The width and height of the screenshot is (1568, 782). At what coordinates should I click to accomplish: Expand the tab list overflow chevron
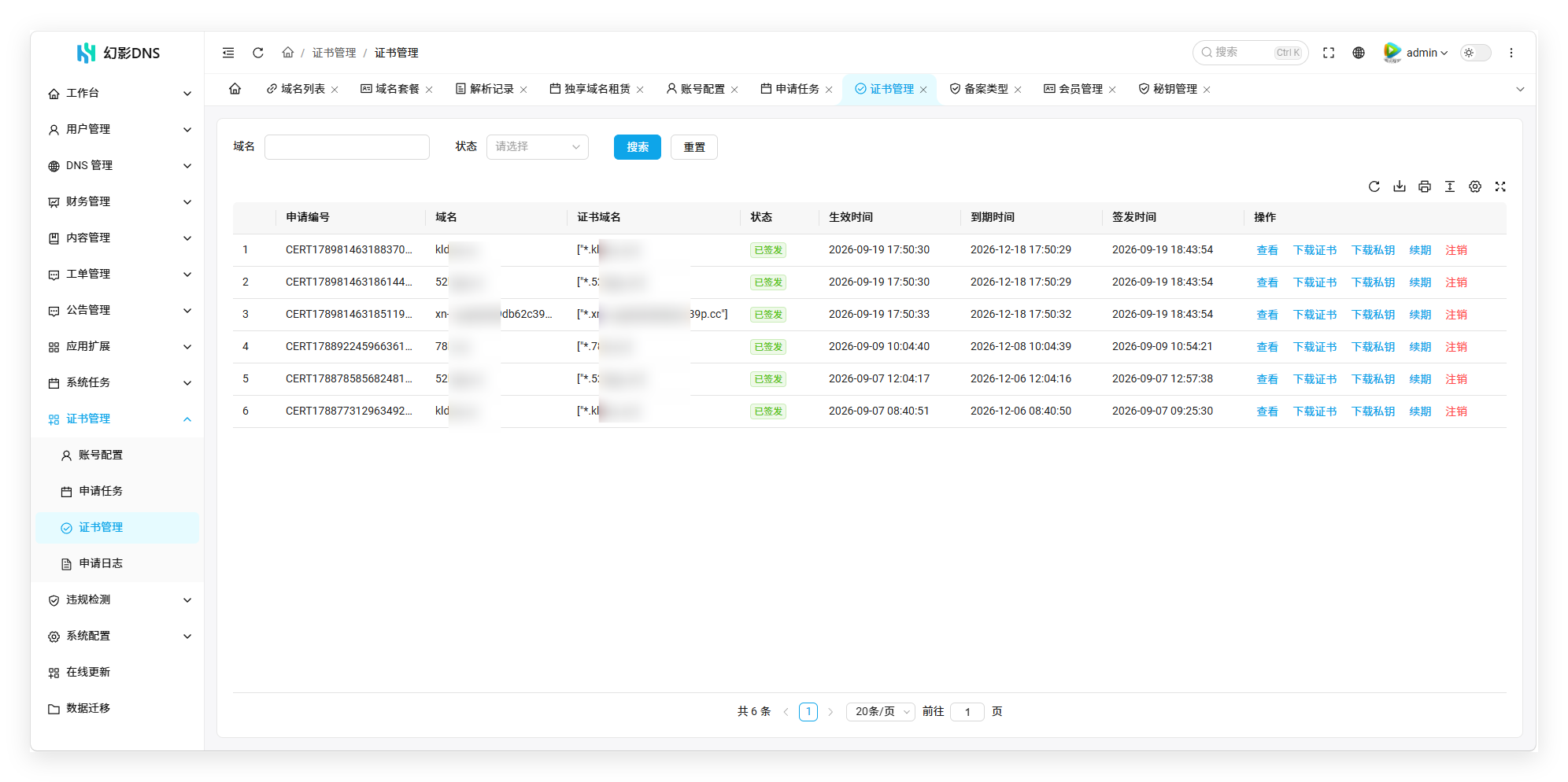pos(1520,90)
